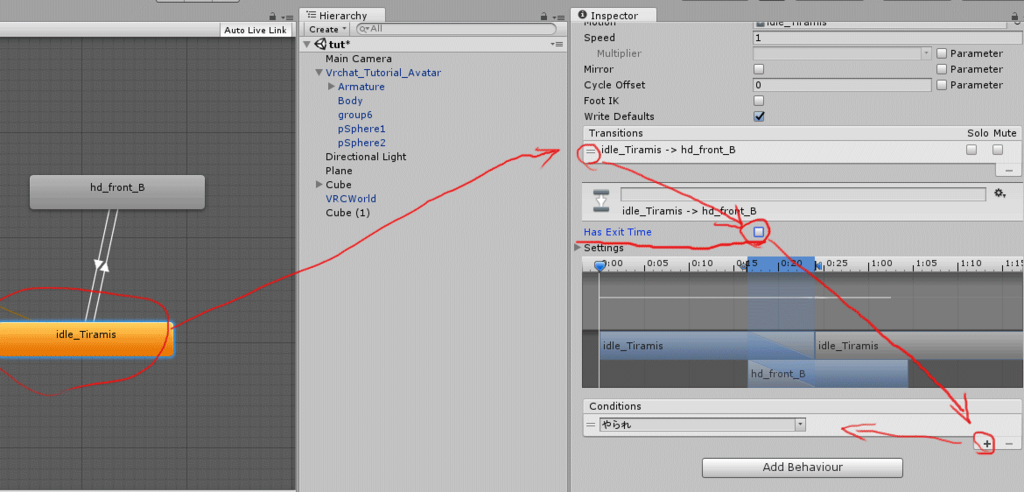Open transition settings gear icon

[x=999, y=193]
